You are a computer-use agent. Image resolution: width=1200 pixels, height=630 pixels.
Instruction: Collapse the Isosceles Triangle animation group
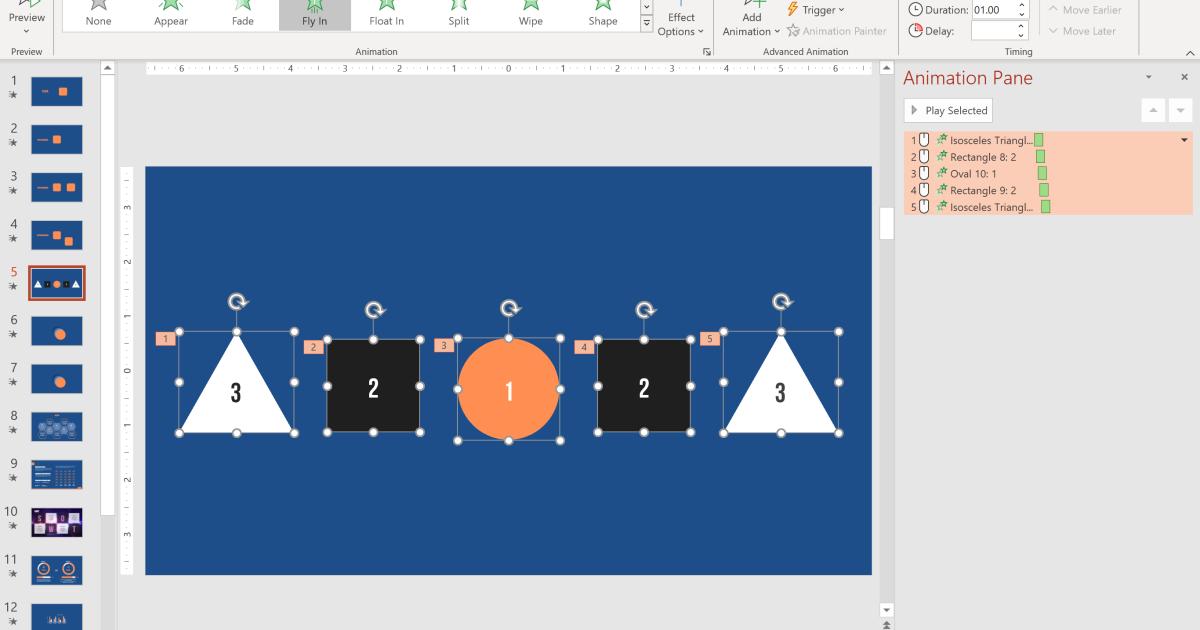tap(1183, 140)
